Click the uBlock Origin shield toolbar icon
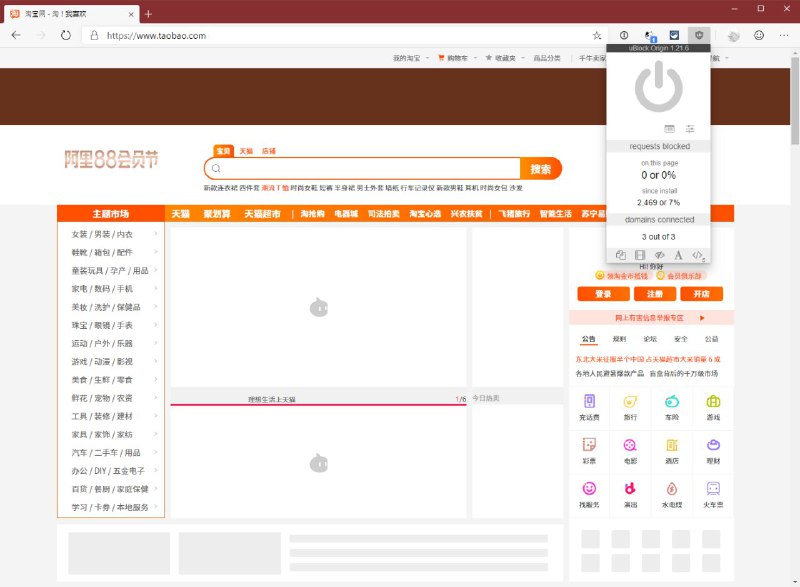800x587 pixels. point(699,35)
